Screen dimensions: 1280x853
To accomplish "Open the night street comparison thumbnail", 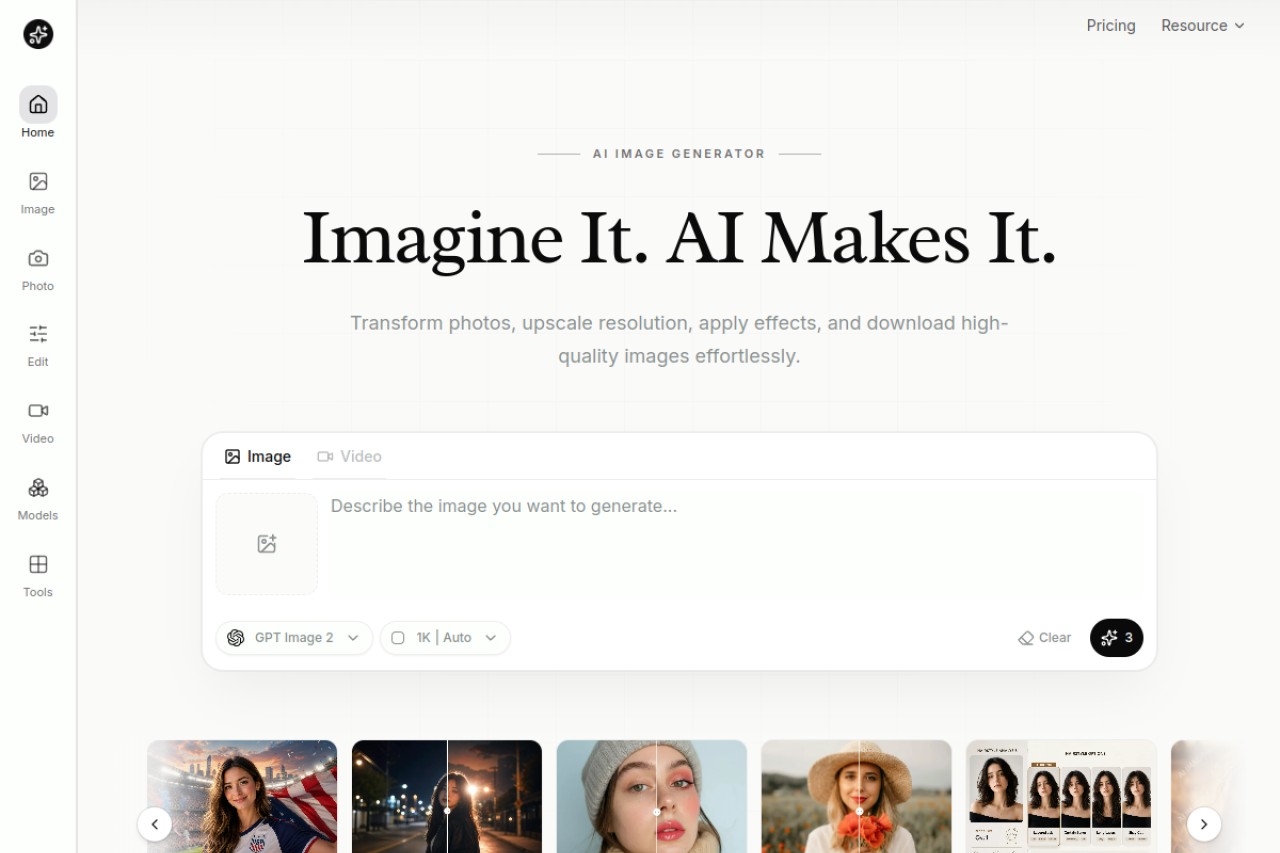I will [447, 796].
